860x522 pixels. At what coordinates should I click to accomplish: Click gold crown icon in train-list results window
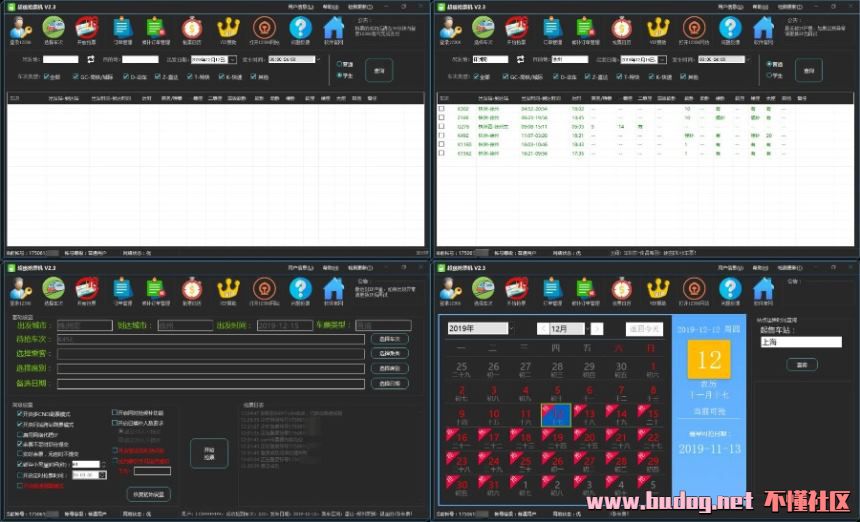click(x=658, y=27)
